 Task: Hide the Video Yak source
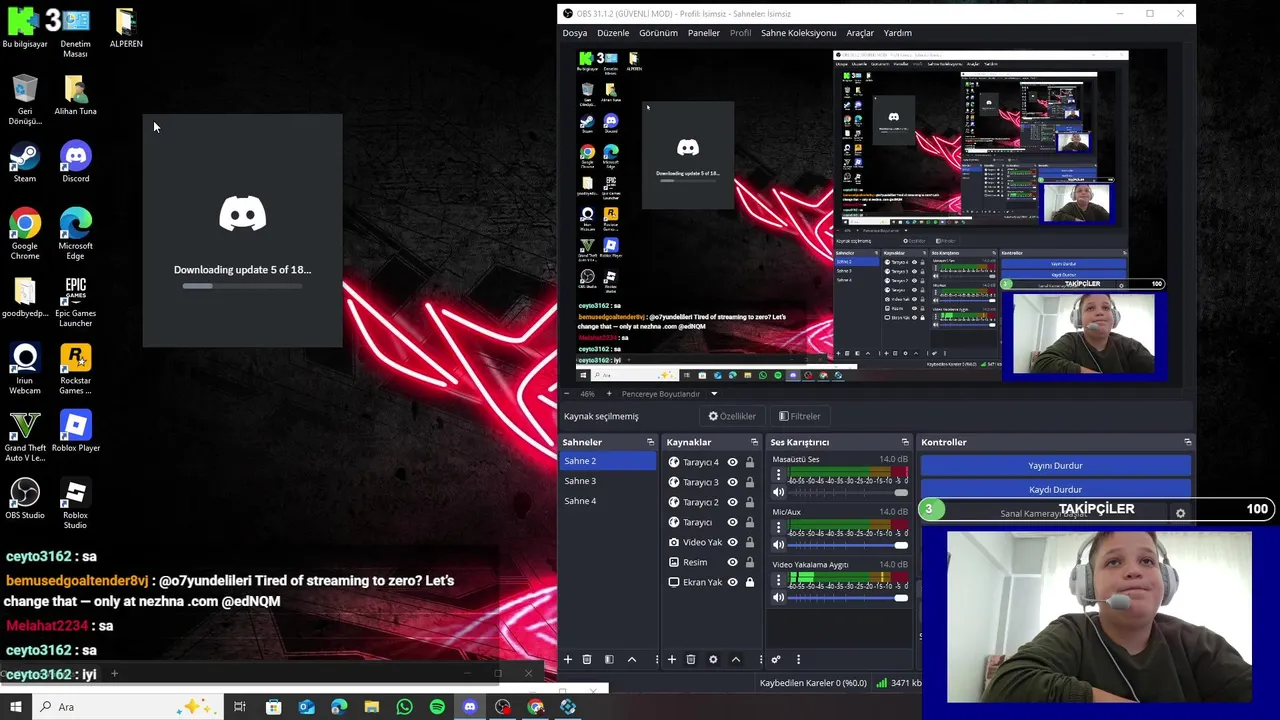click(x=733, y=542)
